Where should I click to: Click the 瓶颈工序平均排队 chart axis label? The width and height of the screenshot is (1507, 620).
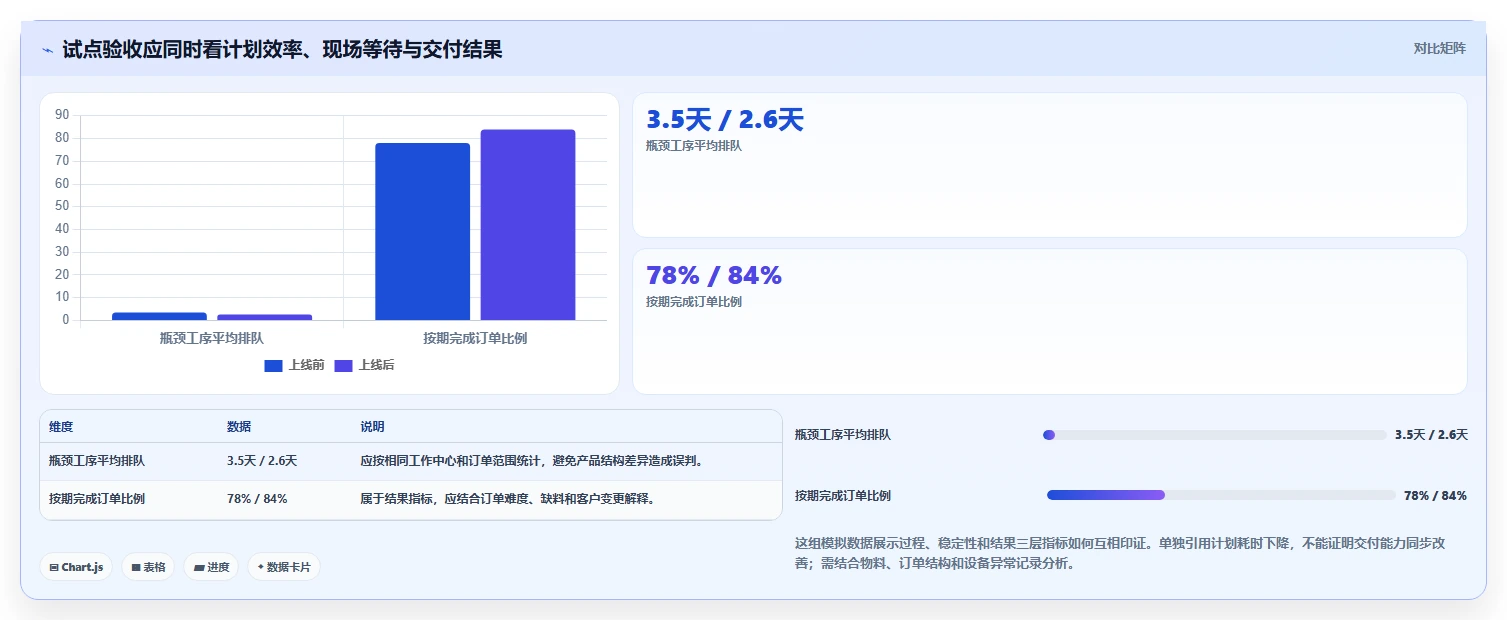point(212,338)
